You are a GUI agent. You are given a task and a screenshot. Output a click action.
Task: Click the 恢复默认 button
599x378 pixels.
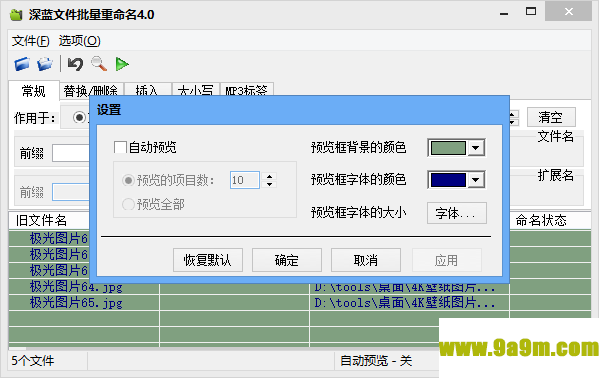coord(207,260)
